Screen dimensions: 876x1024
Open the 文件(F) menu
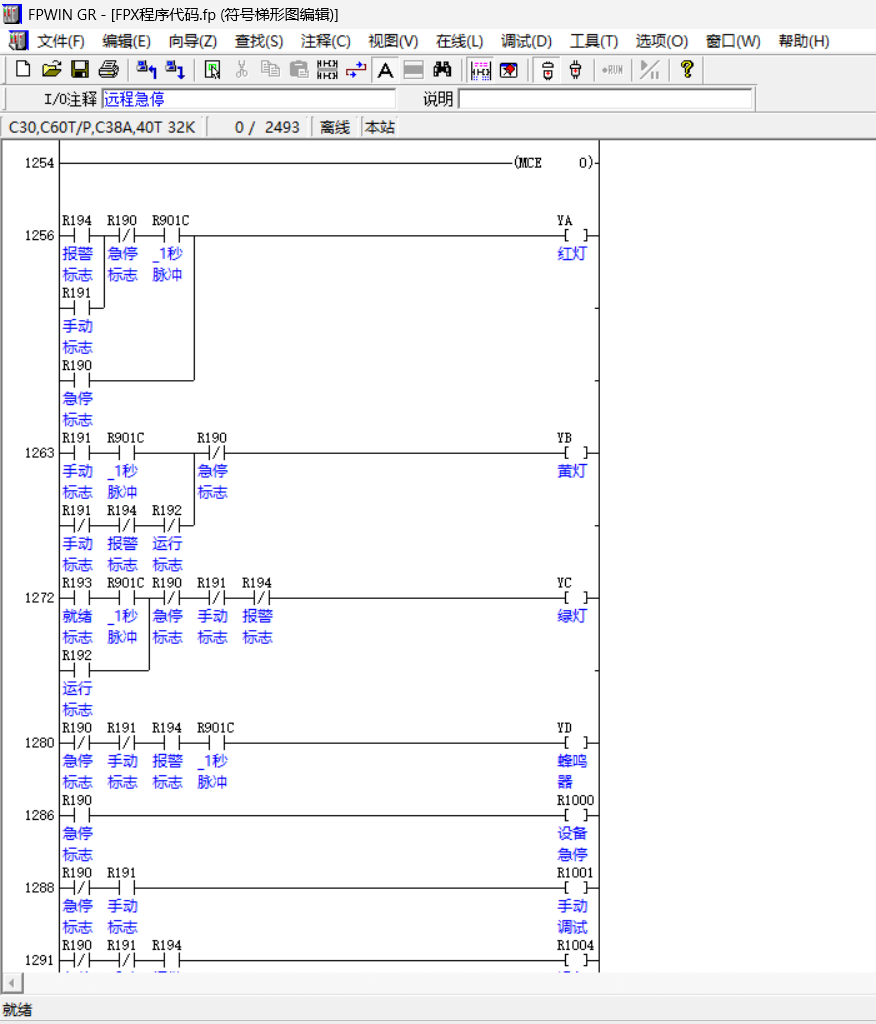click(60, 41)
